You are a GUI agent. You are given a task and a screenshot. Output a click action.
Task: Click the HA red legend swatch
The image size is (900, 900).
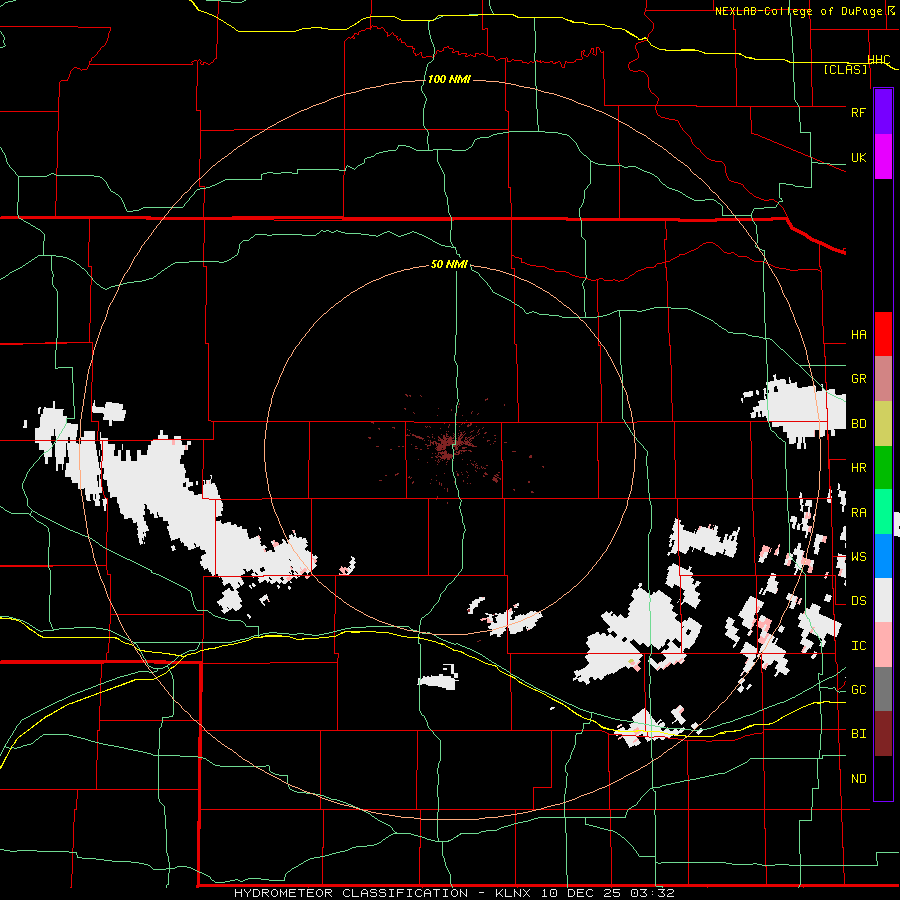coord(883,334)
